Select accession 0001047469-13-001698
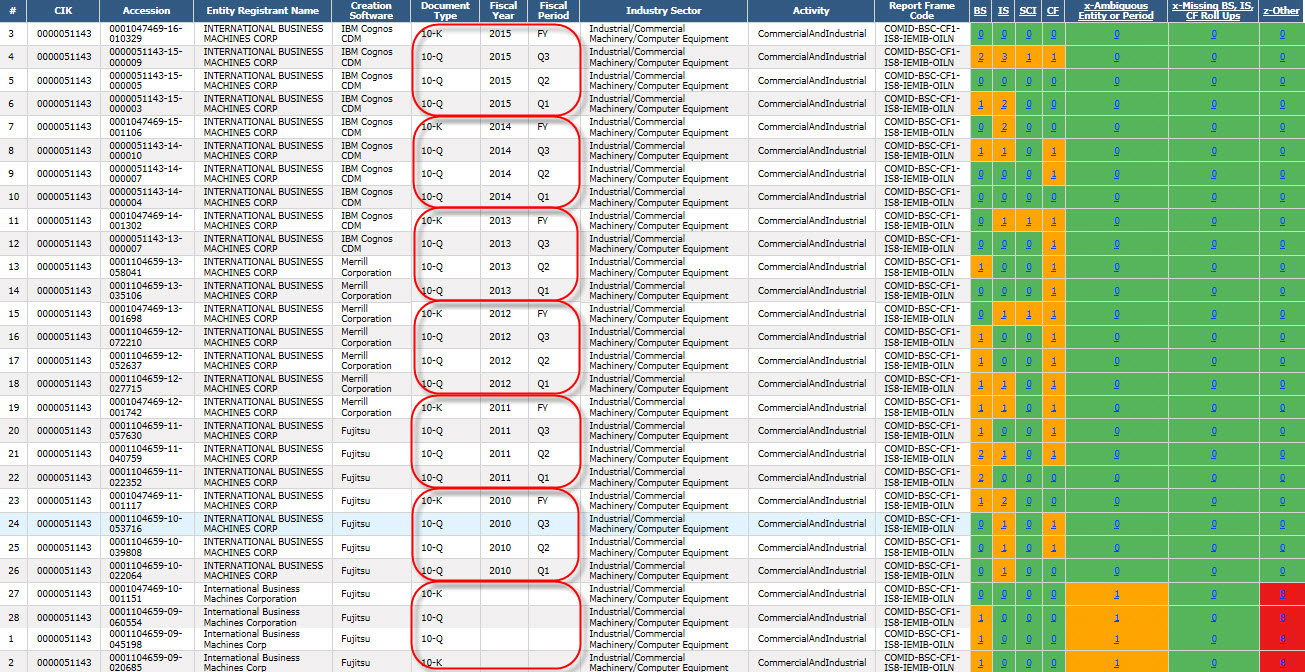Viewport: 1305px width, 672px height. [x=146, y=314]
